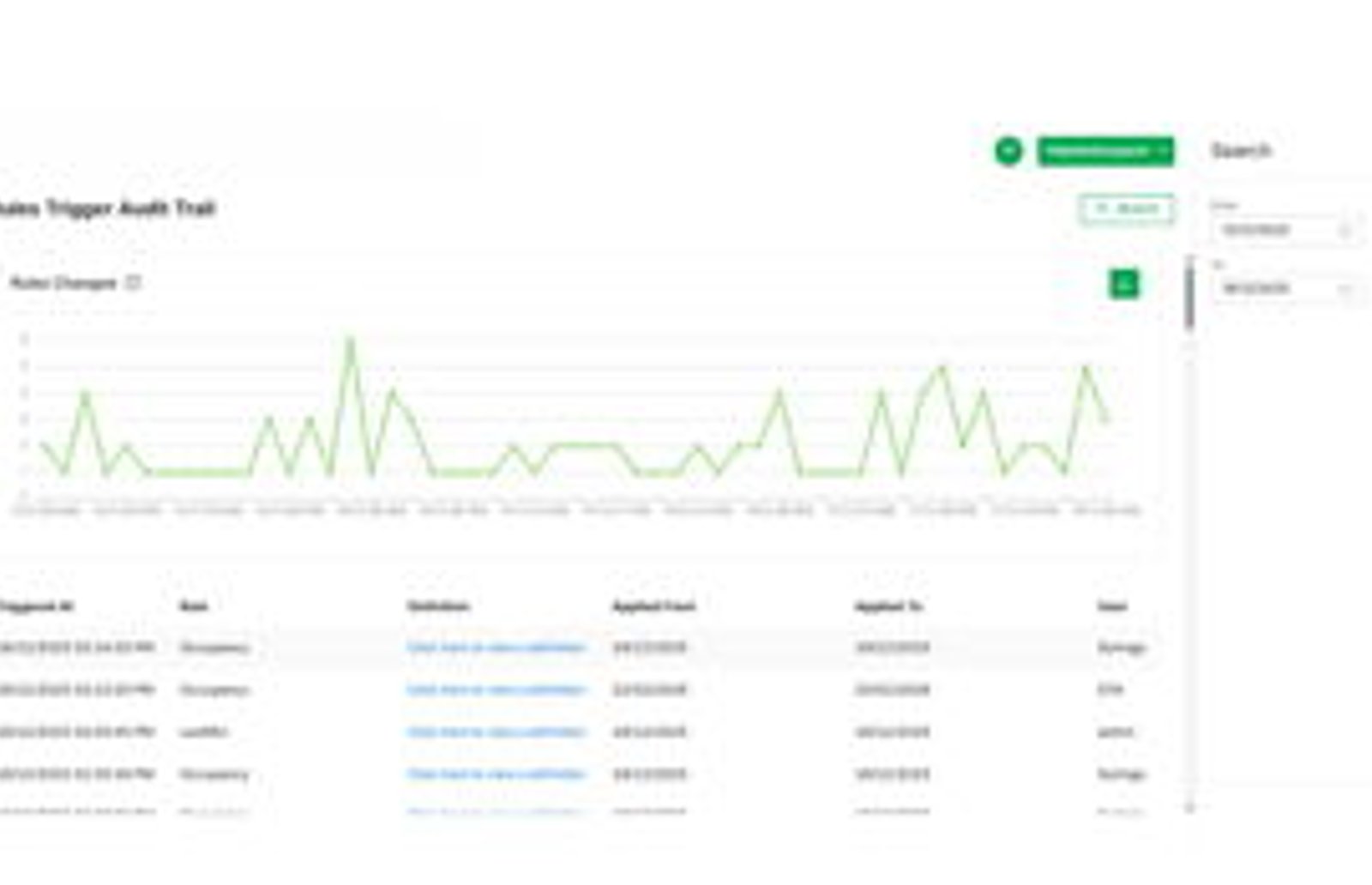
Task: Sort by the User column header
Action: point(1112,606)
